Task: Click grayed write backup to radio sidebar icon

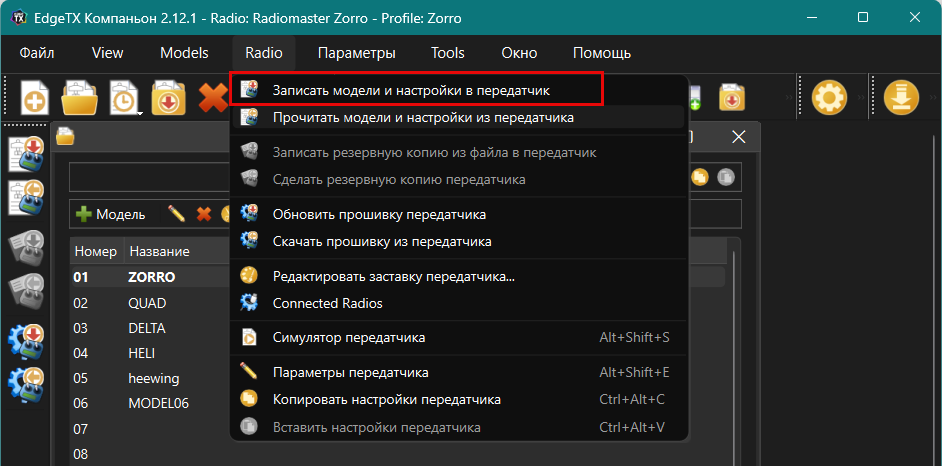Action: coord(25,246)
